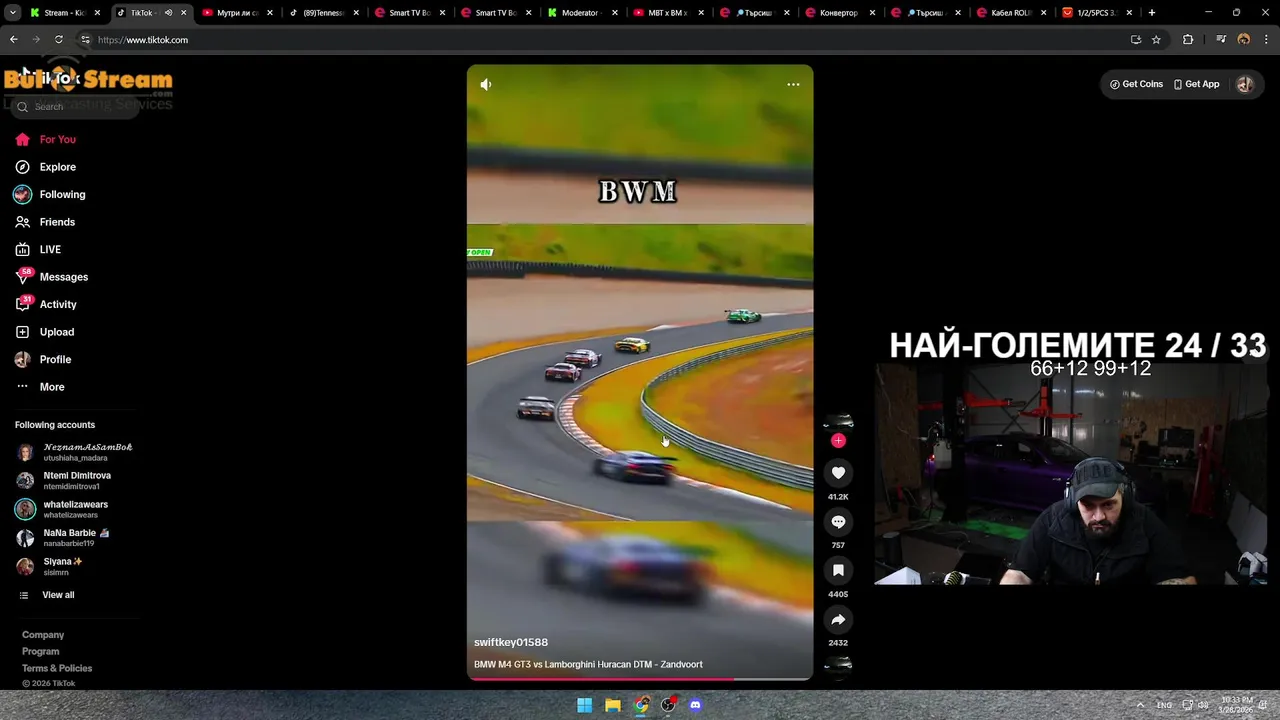Like the video with the heart icon
This screenshot has height=720, width=1280.
(x=838, y=473)
